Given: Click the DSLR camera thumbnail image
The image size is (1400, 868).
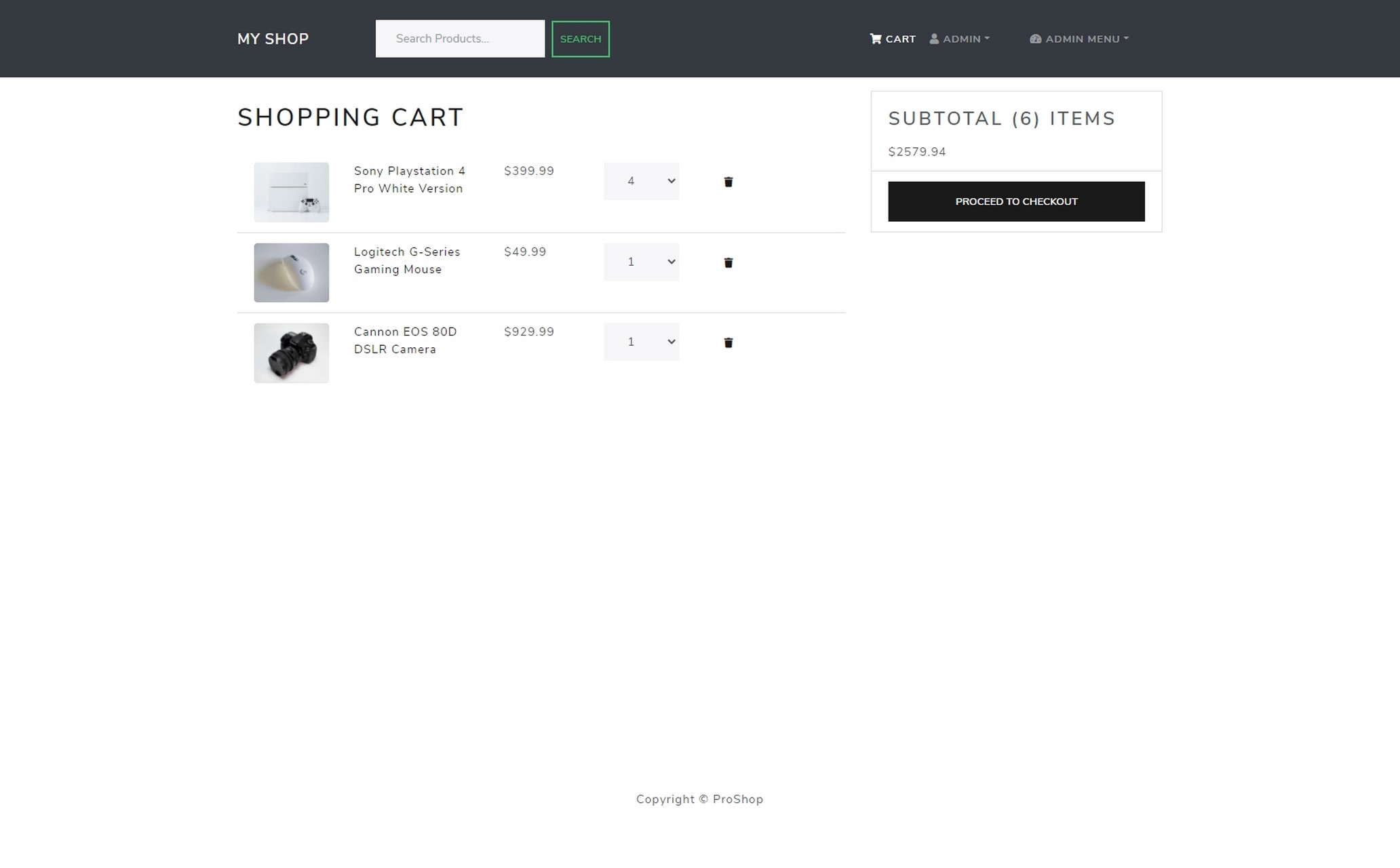Looking at the screenshot, I should tap(291, 353).
